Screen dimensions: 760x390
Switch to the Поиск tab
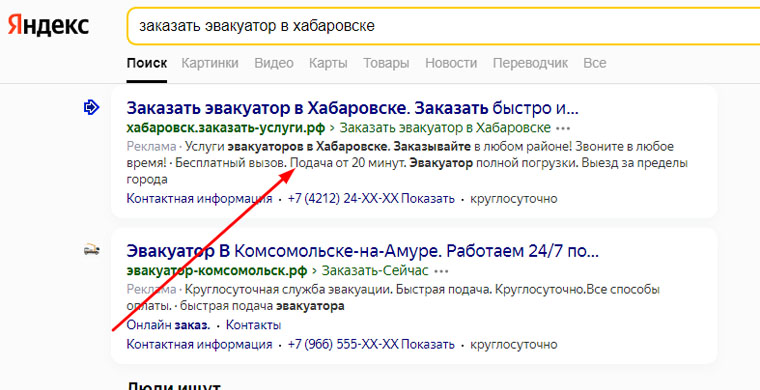[147, 63]
